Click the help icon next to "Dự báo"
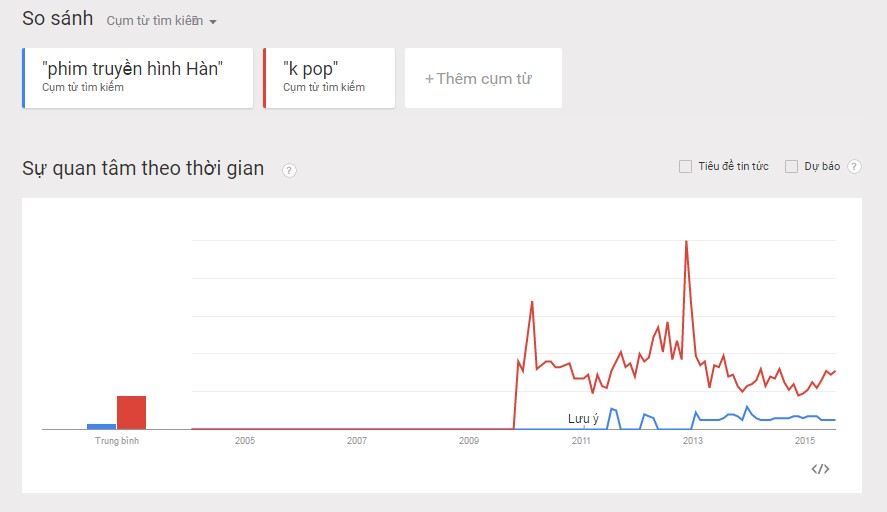The height and width of the screenshot is (512, 887). pyautogui.click(x=854, y=167)
